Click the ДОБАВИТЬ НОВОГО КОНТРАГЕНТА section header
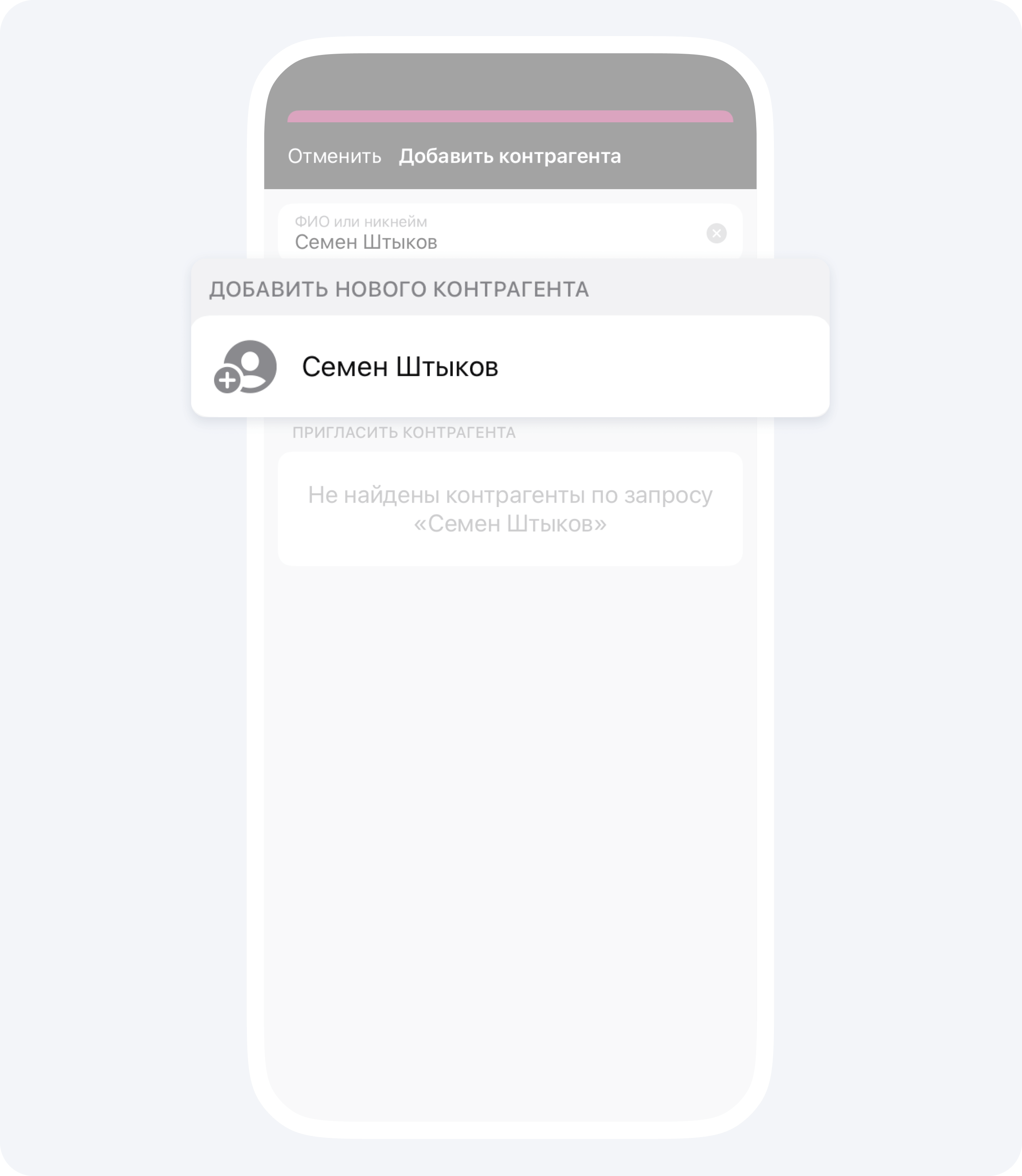The height and width of the screenshot is (1176, 1022). point(399,289)
